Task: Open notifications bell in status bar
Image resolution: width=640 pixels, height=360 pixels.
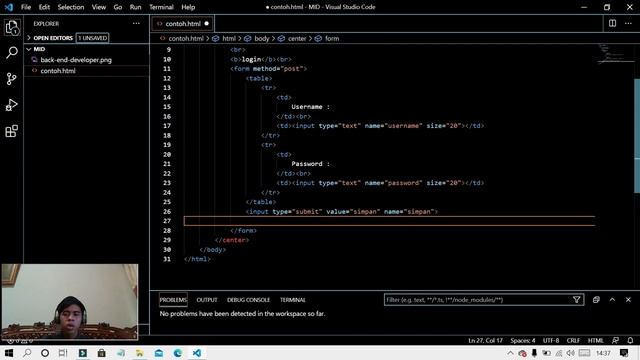Action: (x=630, y=340)
